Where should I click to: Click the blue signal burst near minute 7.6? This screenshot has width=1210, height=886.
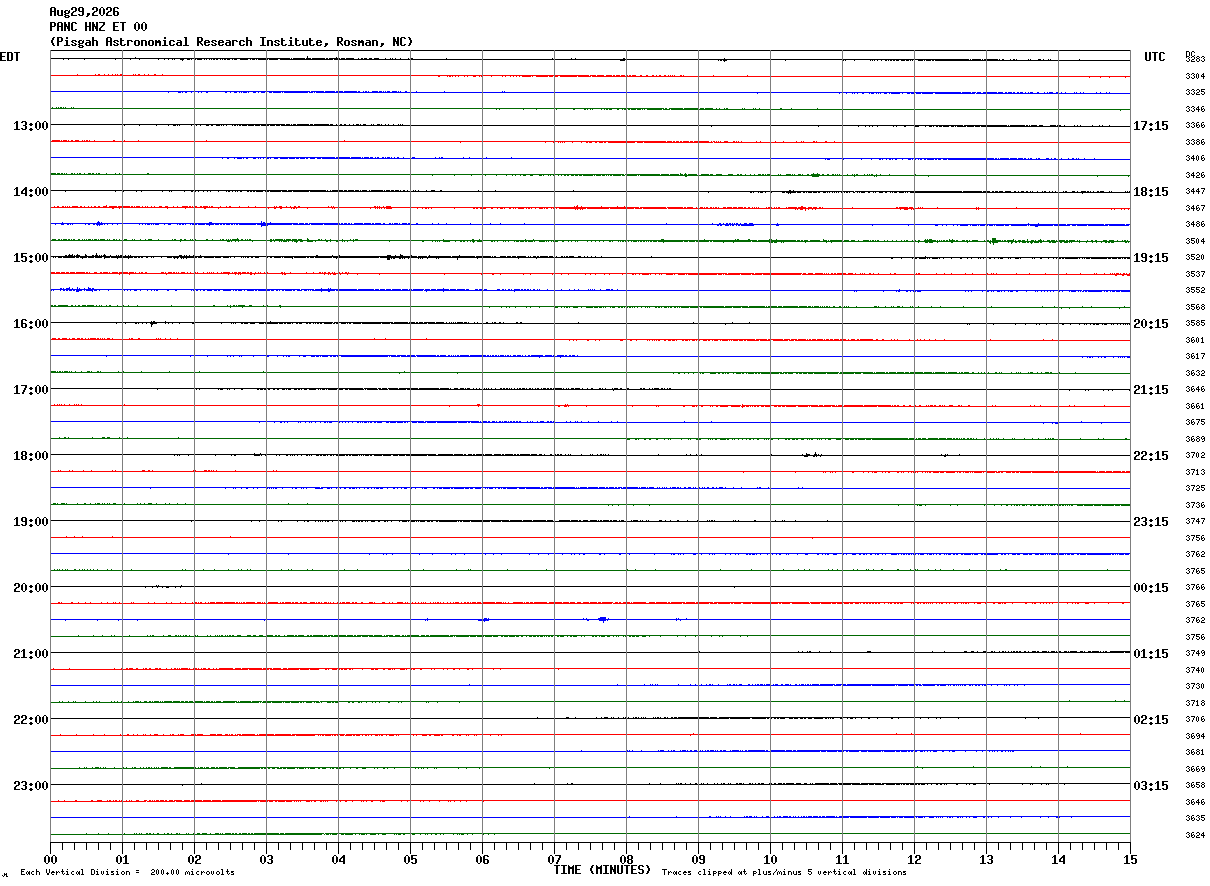coord(602,620)
